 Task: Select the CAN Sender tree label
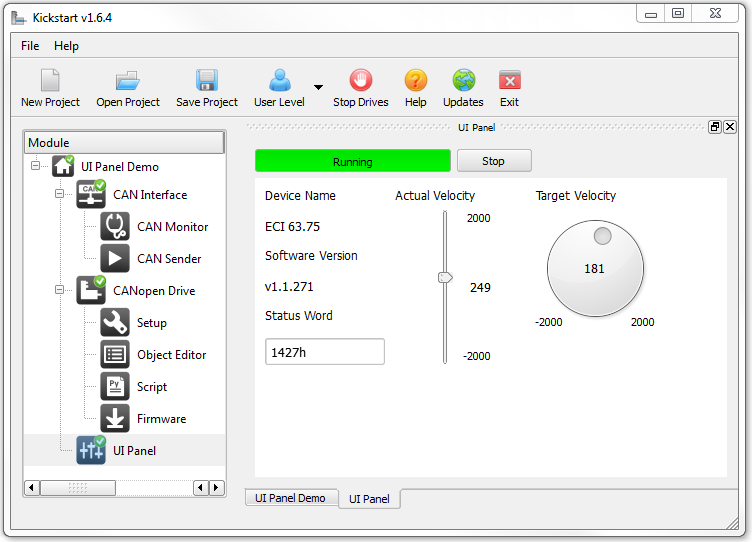pos(169,259)
